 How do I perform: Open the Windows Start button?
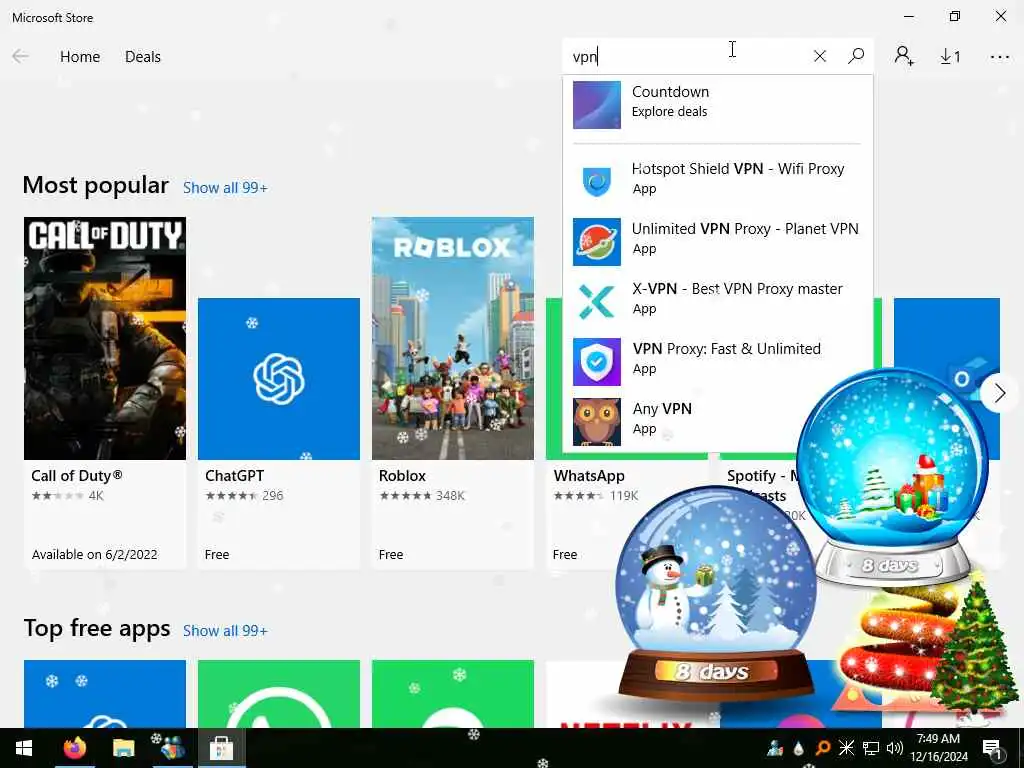click(x=24, y=748)
